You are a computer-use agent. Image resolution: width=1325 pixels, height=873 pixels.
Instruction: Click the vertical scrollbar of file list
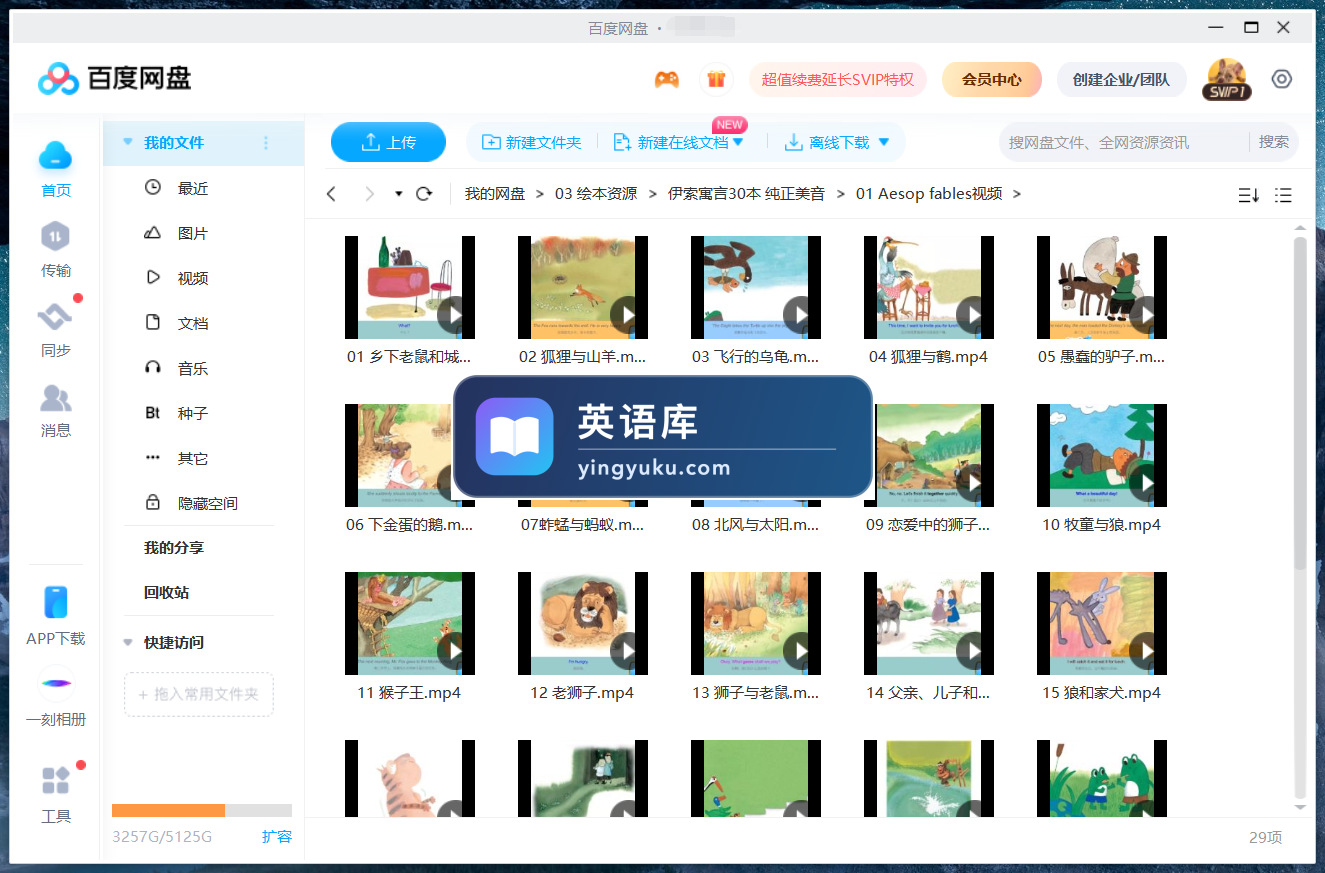tap(1300, 403)
